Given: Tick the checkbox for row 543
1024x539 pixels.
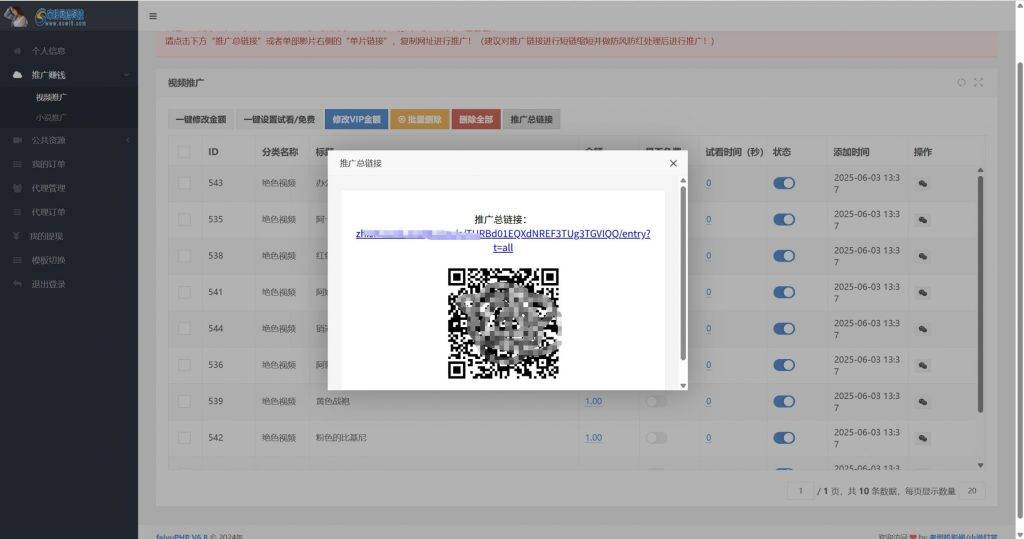Looking at the screenshot, I should pyautogui.click(x=184, y=184).
